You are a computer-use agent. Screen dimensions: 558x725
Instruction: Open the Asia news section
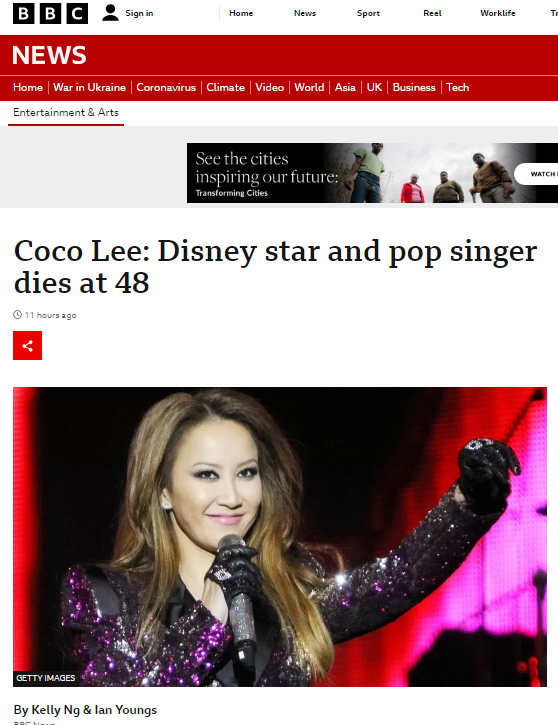(x=345, y=87)
